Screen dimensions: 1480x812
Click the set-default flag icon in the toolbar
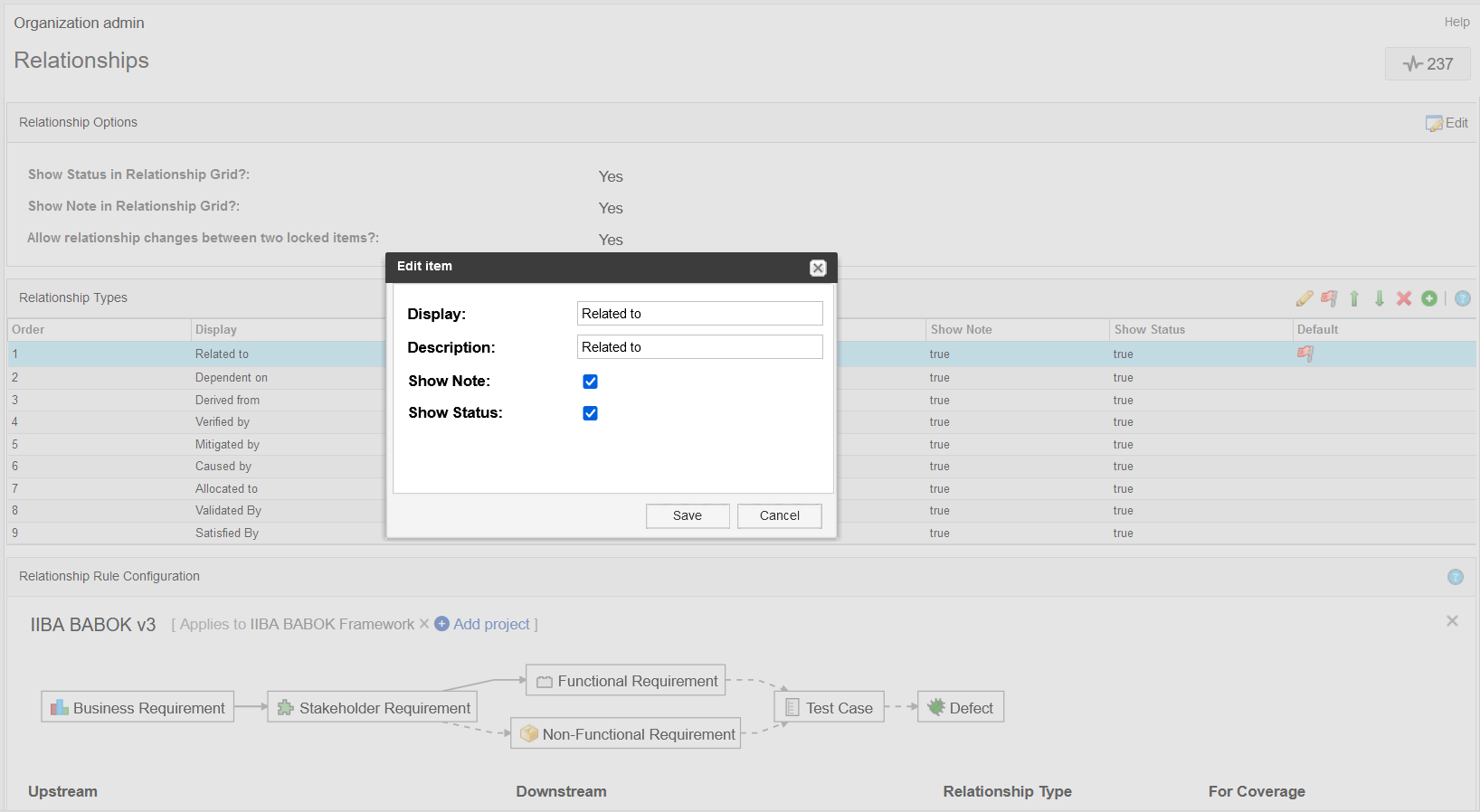[1329, 298]
